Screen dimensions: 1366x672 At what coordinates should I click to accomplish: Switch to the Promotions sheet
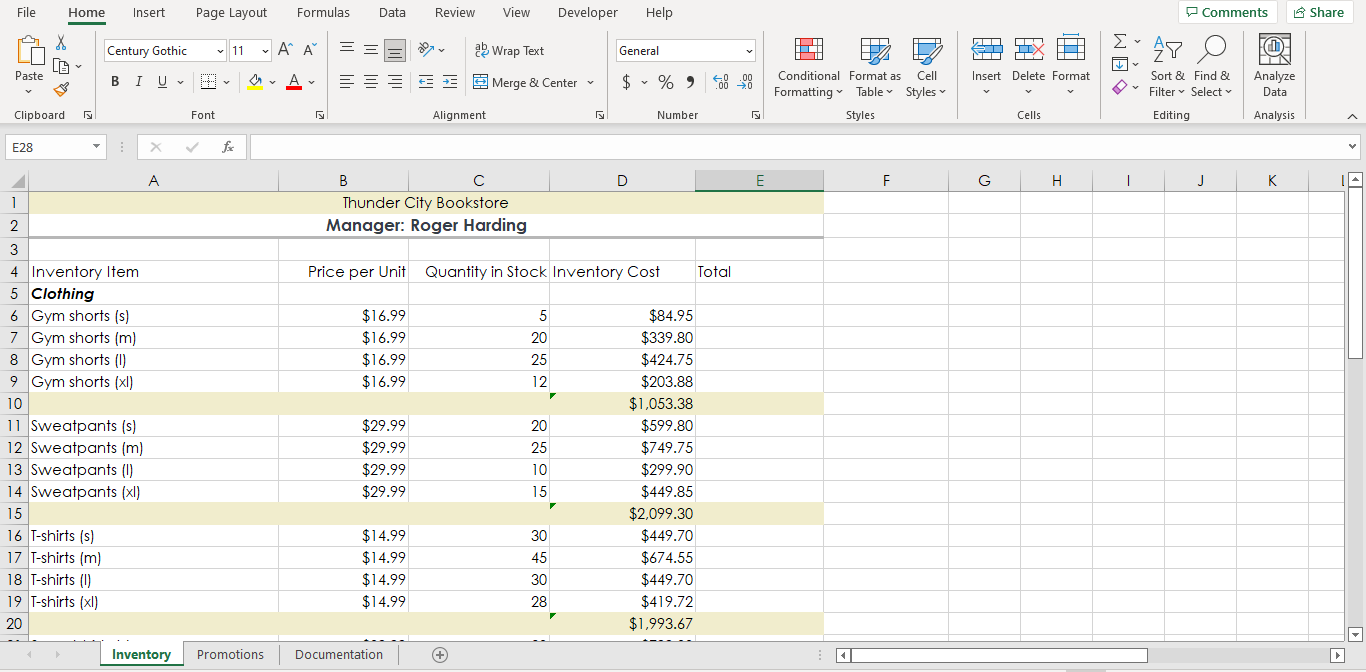pyautogui.click(x=230, y=655)
